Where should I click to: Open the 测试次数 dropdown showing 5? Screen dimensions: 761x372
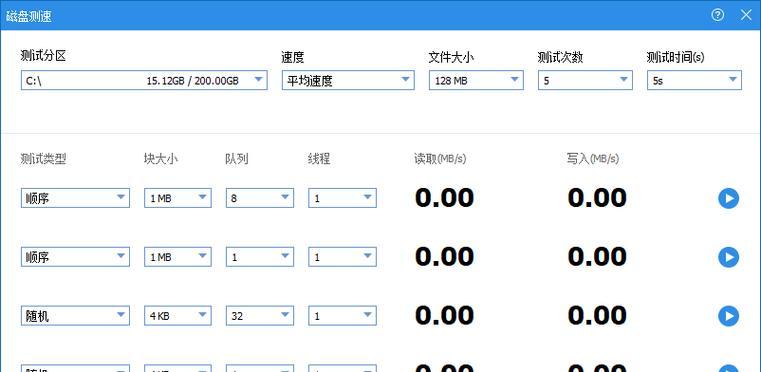tap(585, 81)
